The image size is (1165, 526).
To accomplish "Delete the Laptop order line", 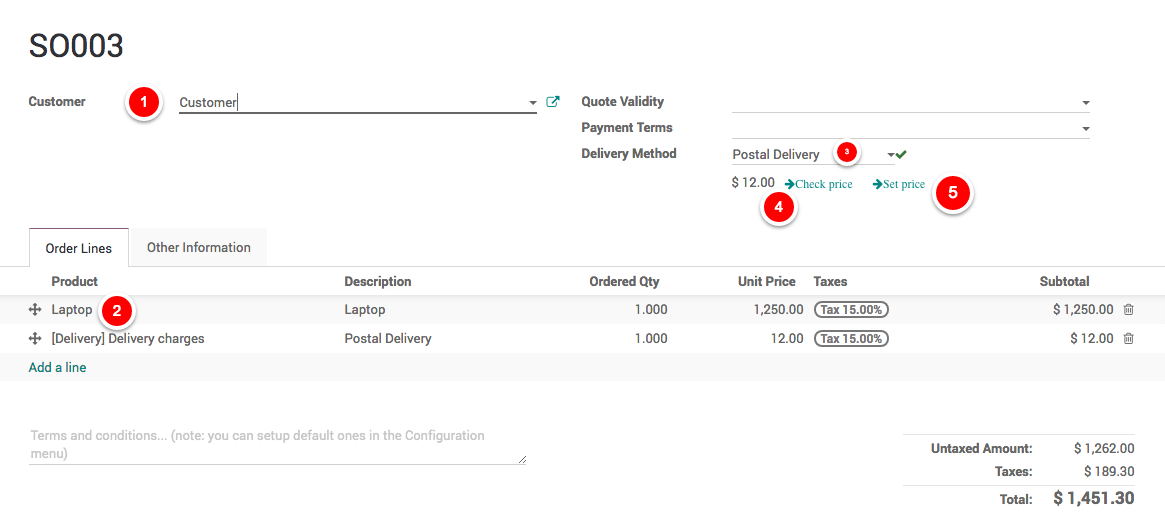I will pyautogui.click(x=1128, y=310).
